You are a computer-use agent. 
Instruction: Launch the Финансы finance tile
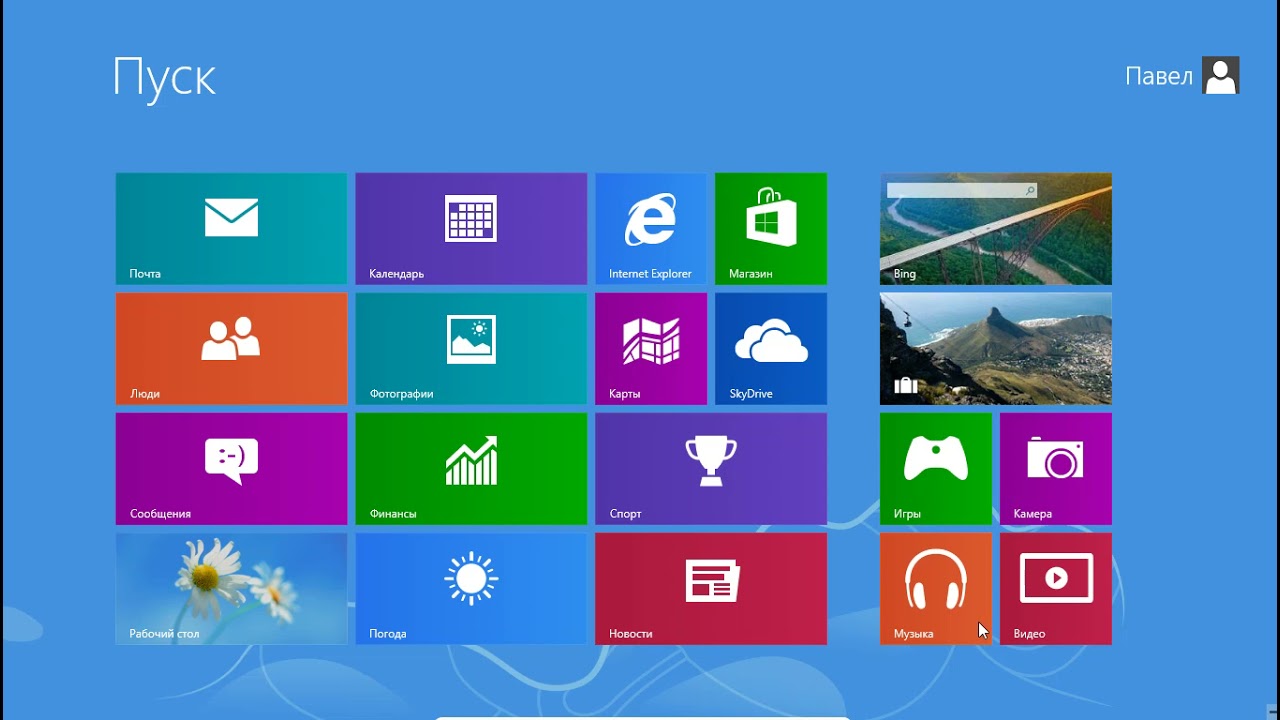click(x=471, y=469)
